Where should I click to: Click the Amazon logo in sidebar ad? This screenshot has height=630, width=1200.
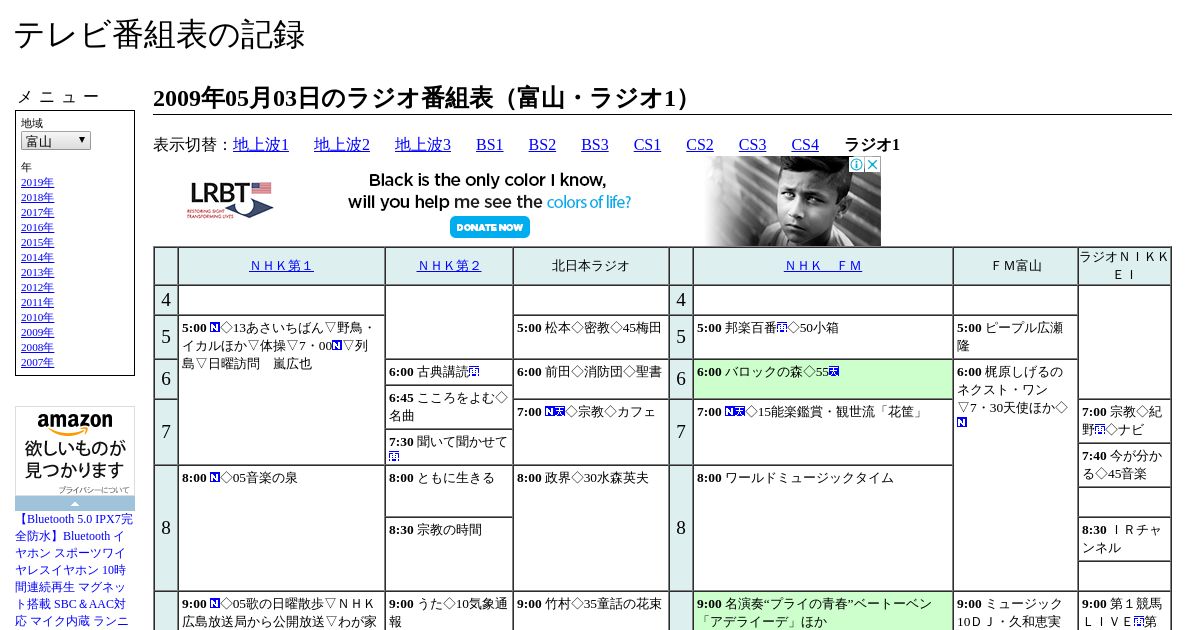tap(75, 424)
